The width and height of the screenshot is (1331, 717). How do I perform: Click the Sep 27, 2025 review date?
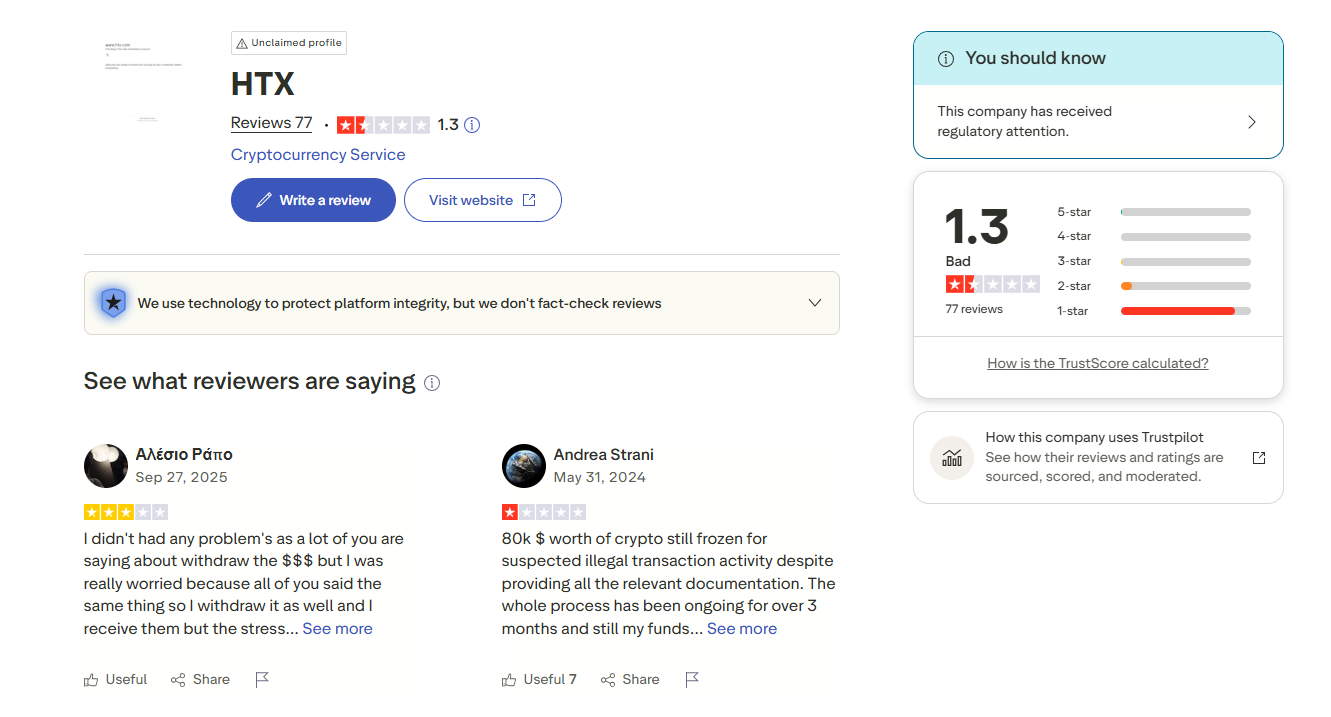click(x=182, y=478)
